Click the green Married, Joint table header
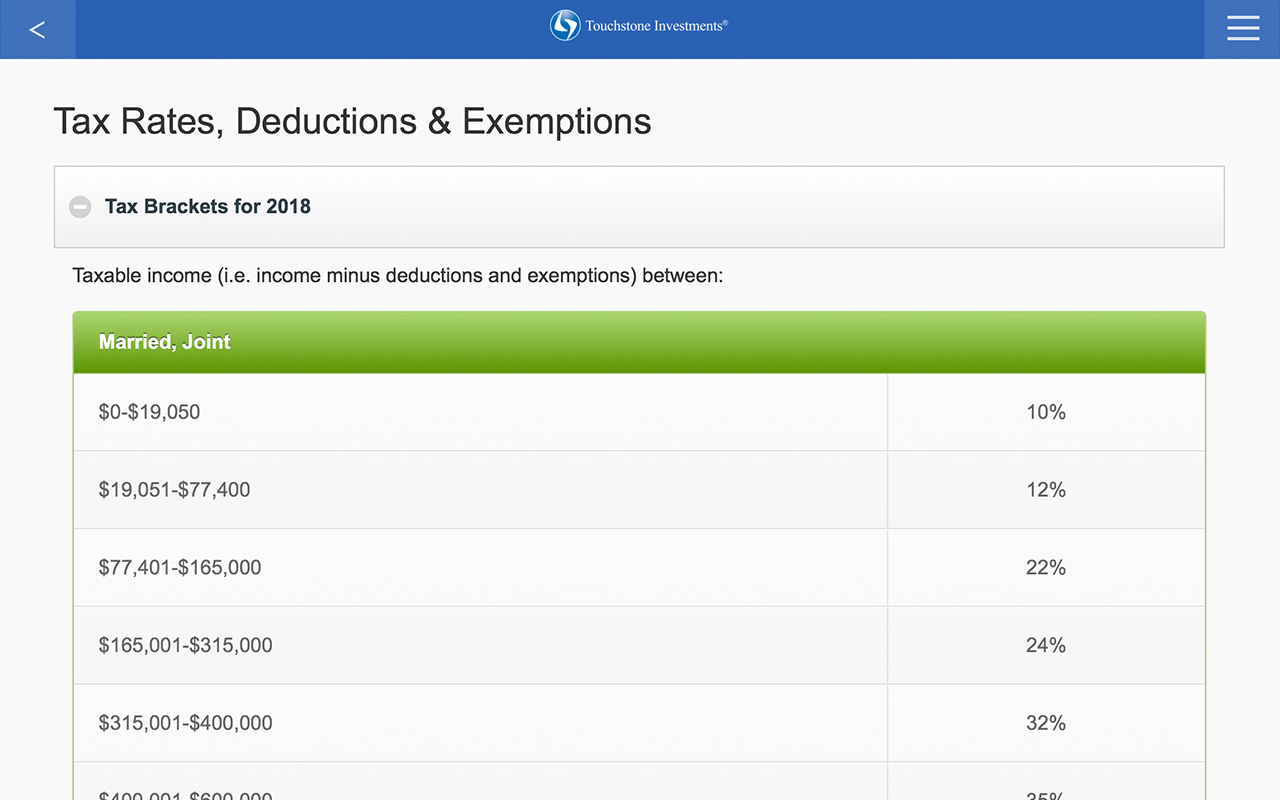The height and width of the screenshot is (800, 1280). [x=638, y=341]
